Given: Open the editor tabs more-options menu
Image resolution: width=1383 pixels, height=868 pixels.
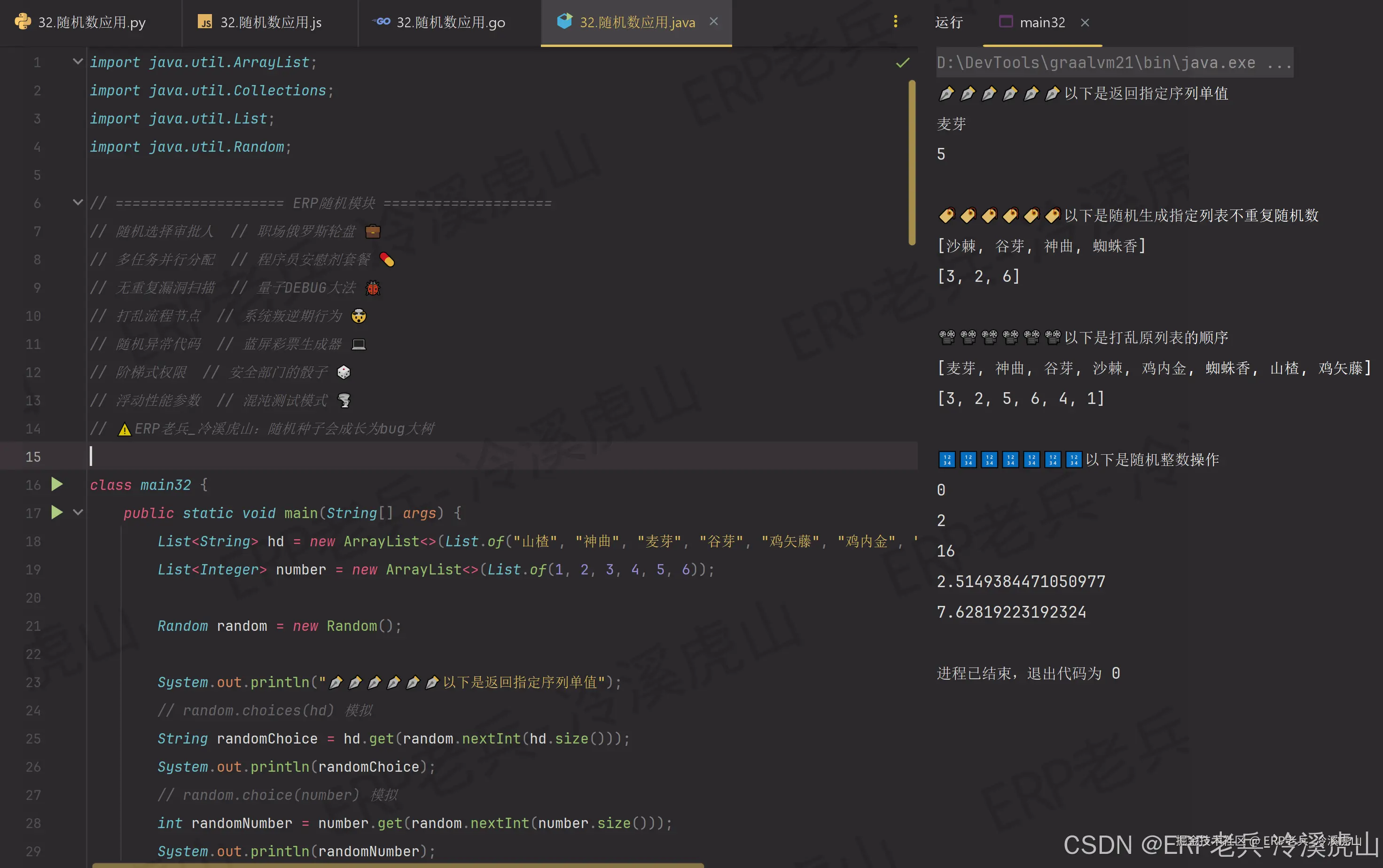Looking at the screenshot, I should [x=895, y=21].
